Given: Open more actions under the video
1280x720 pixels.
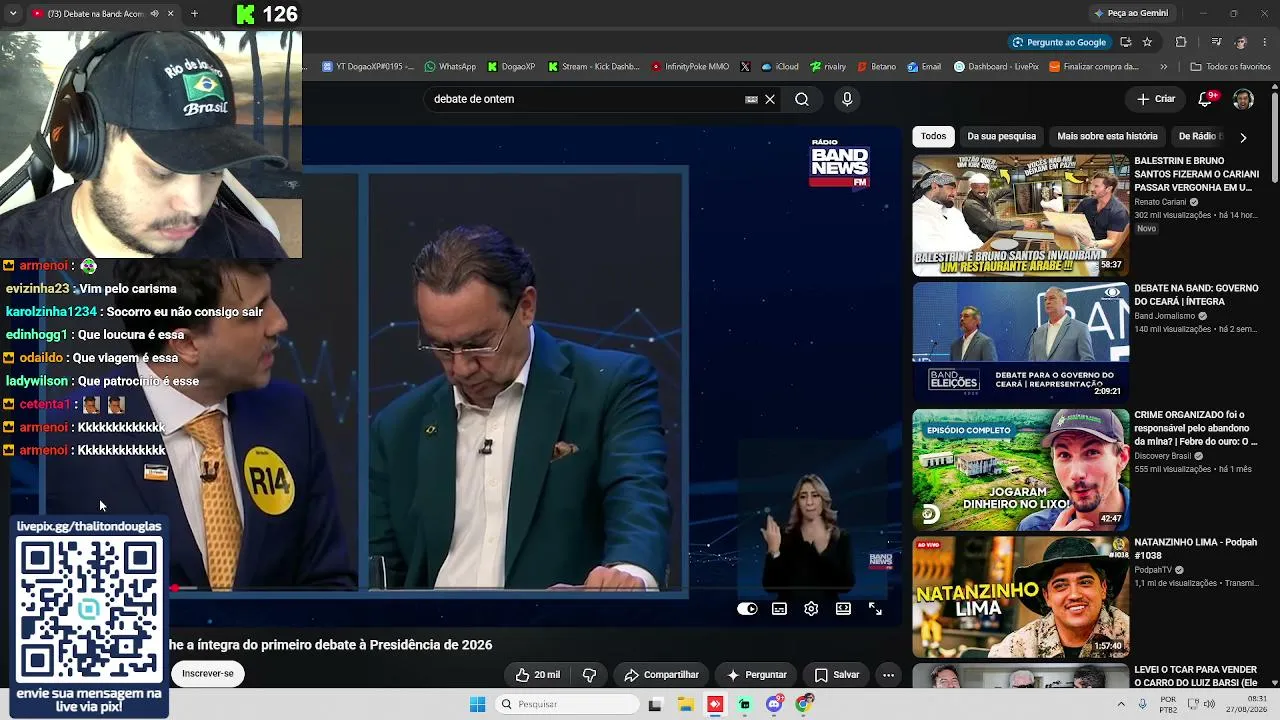Looking at the screenshot, I should [888, 675].
